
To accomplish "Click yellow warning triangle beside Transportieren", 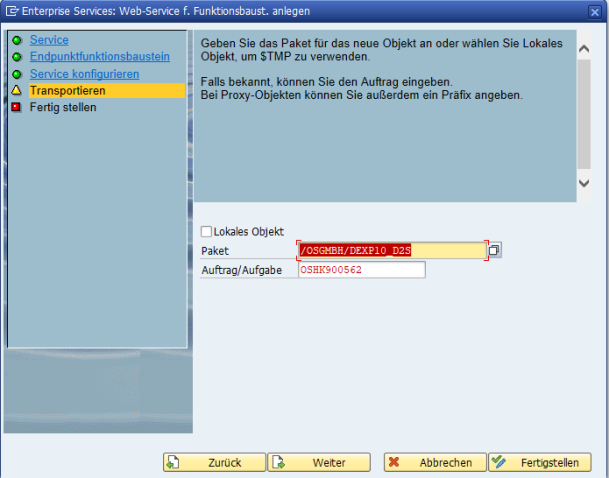I will 17,91.
